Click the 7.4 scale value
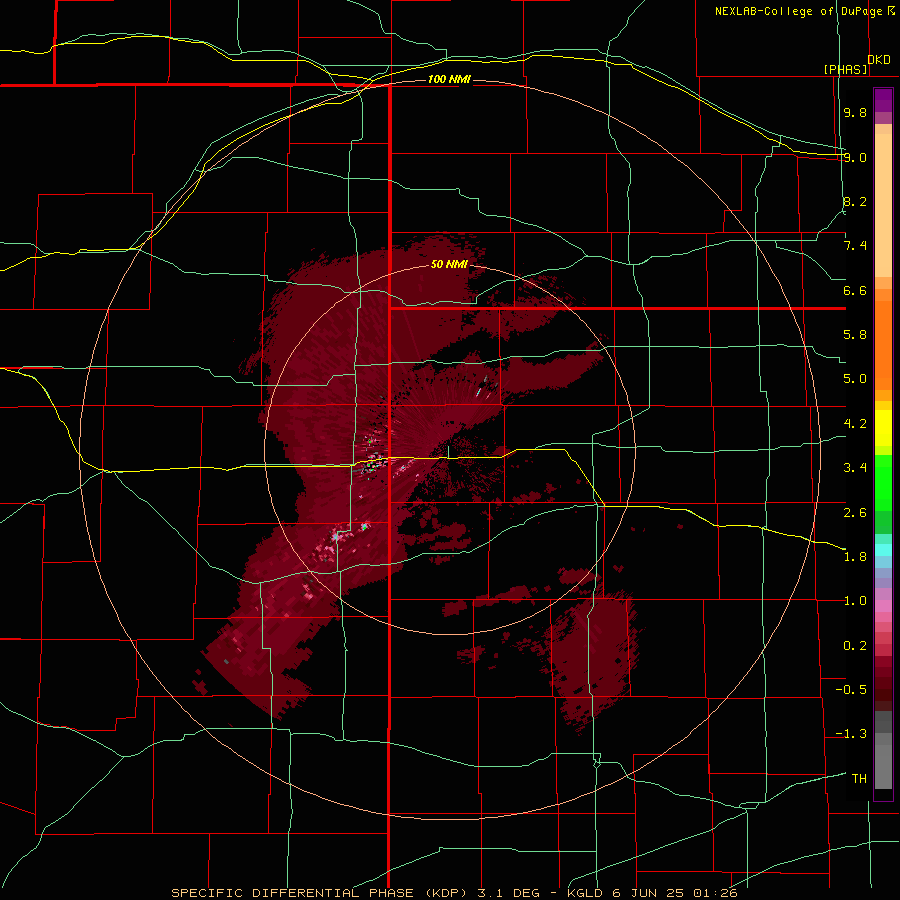Image resolution: width=900 pixels, height=900 pixels. [855, 246]
